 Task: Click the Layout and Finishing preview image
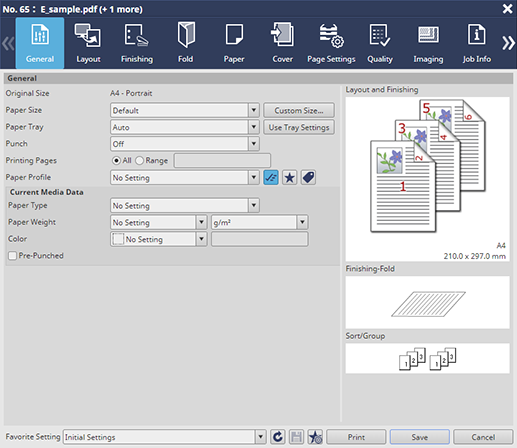pos(428,179)
